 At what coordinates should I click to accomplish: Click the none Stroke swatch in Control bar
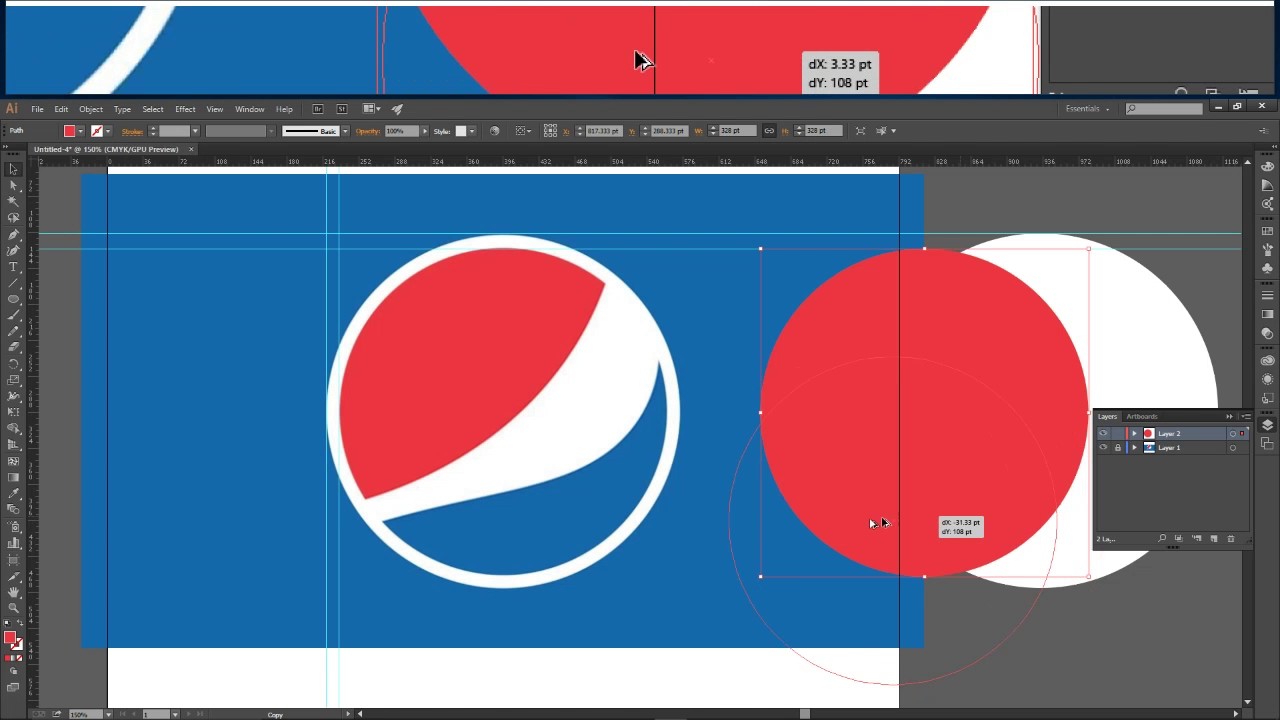point(97,131)
